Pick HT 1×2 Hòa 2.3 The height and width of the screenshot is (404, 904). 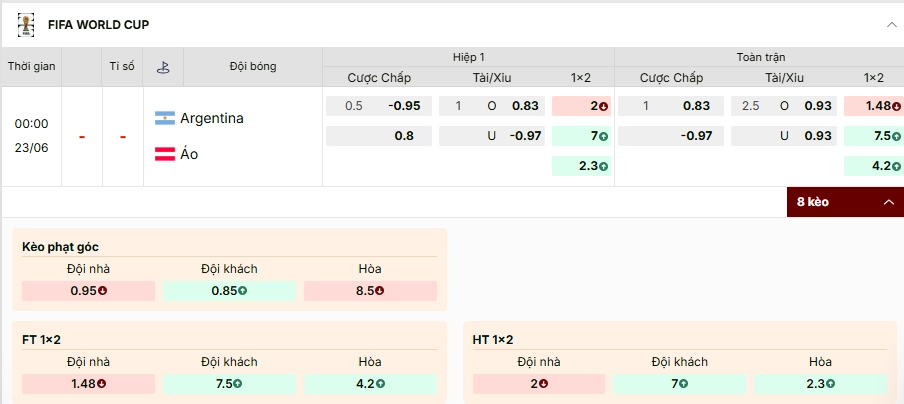pos(820,384)
